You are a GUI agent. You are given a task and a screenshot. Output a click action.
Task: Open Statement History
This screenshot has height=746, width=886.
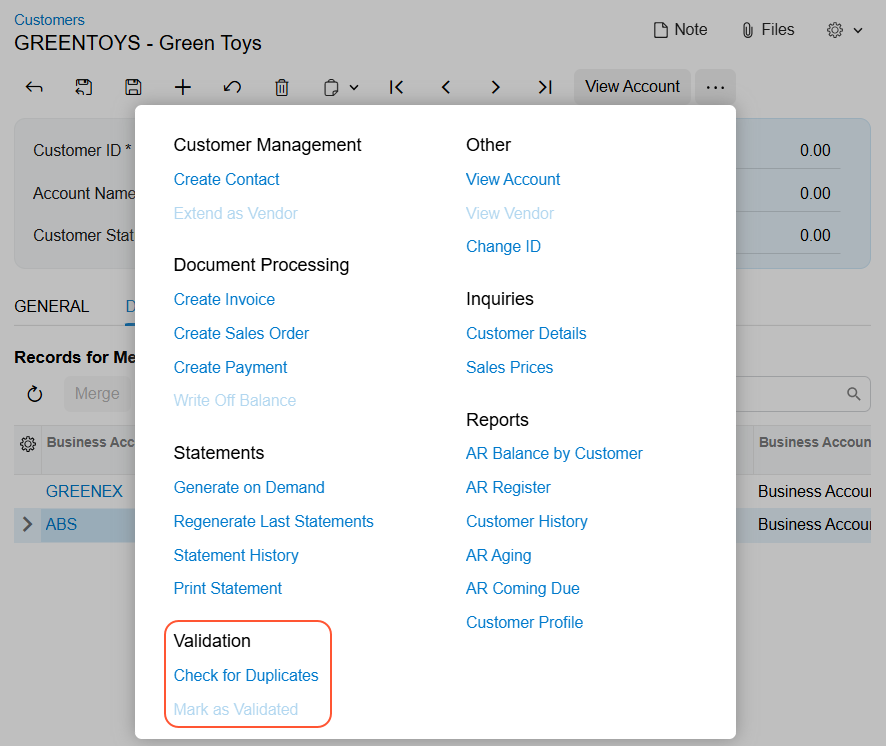pyautogui.click(x=236, y=555)
